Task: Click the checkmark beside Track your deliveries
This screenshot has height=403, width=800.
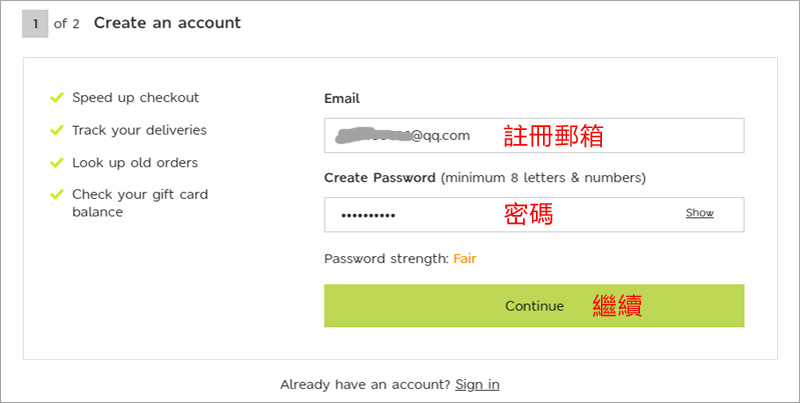Action: 56,130
